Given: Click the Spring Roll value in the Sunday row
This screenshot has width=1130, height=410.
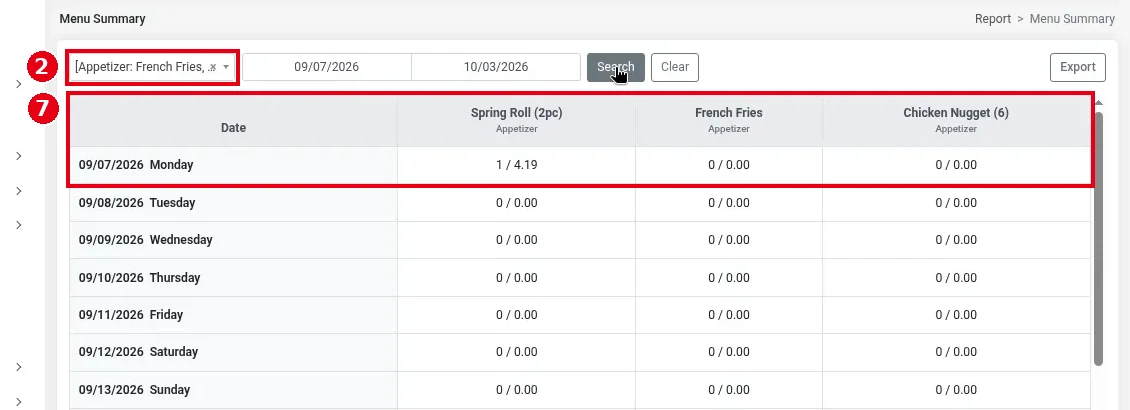Looking at the screenshot, I should 517,390.
